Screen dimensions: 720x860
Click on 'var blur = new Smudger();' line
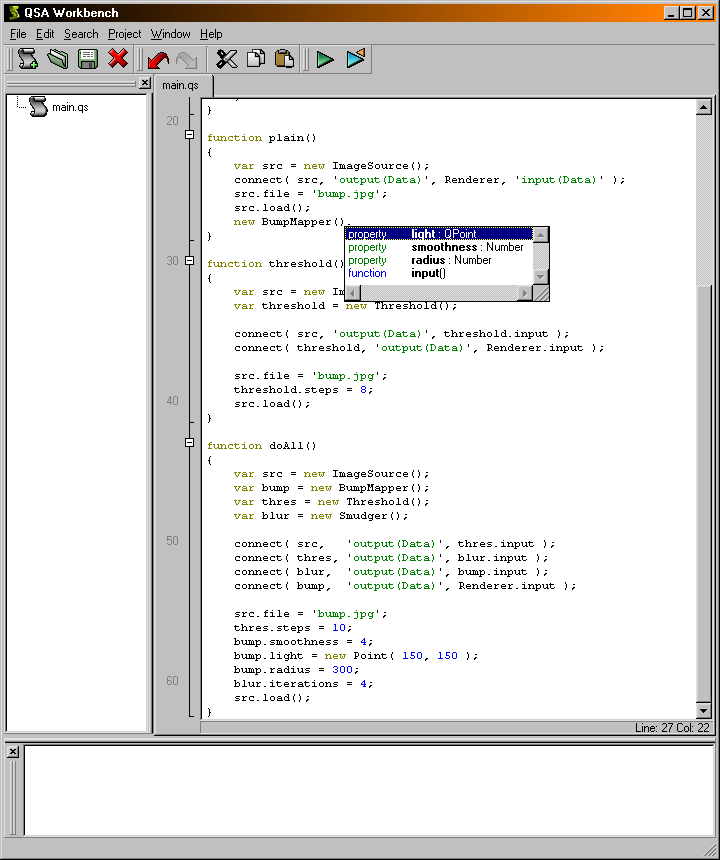[321, 516]
